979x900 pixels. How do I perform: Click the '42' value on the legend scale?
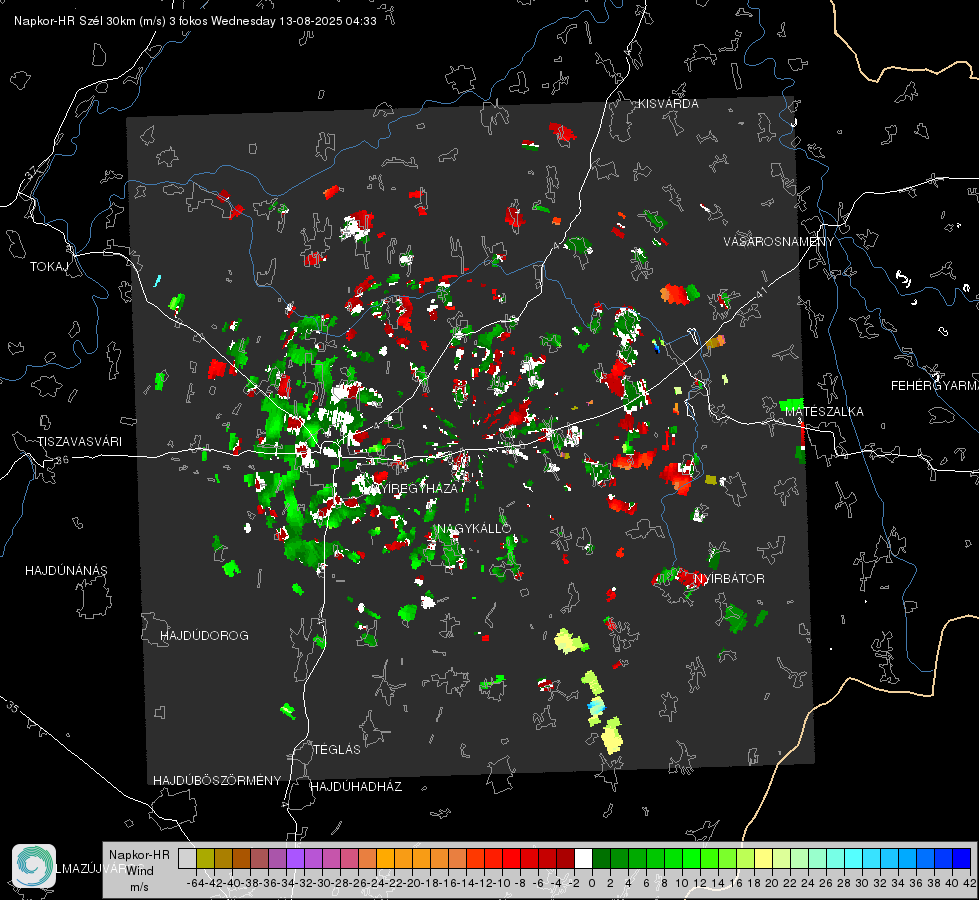(969, 883)
